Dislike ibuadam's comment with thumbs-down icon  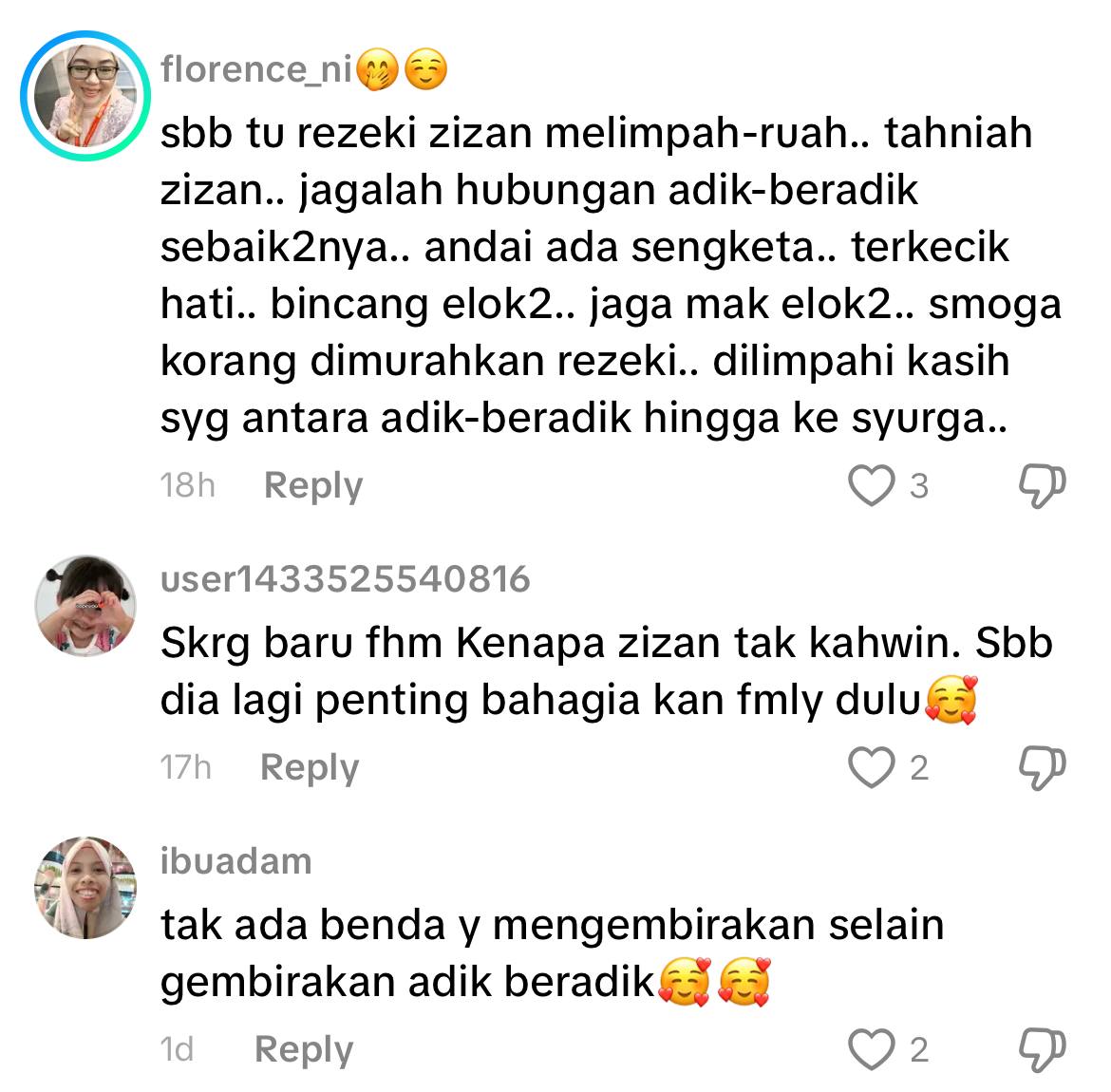pyautogui.click(x=1043, y=1050)
